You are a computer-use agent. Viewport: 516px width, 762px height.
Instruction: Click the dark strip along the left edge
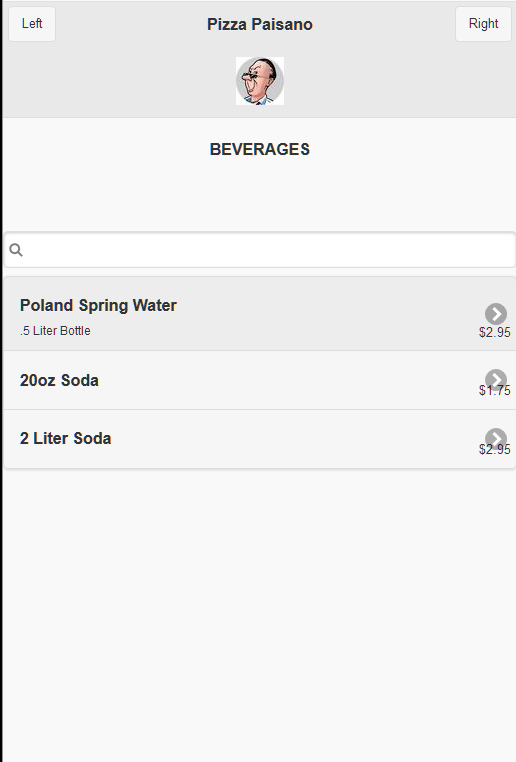[1, 381]
